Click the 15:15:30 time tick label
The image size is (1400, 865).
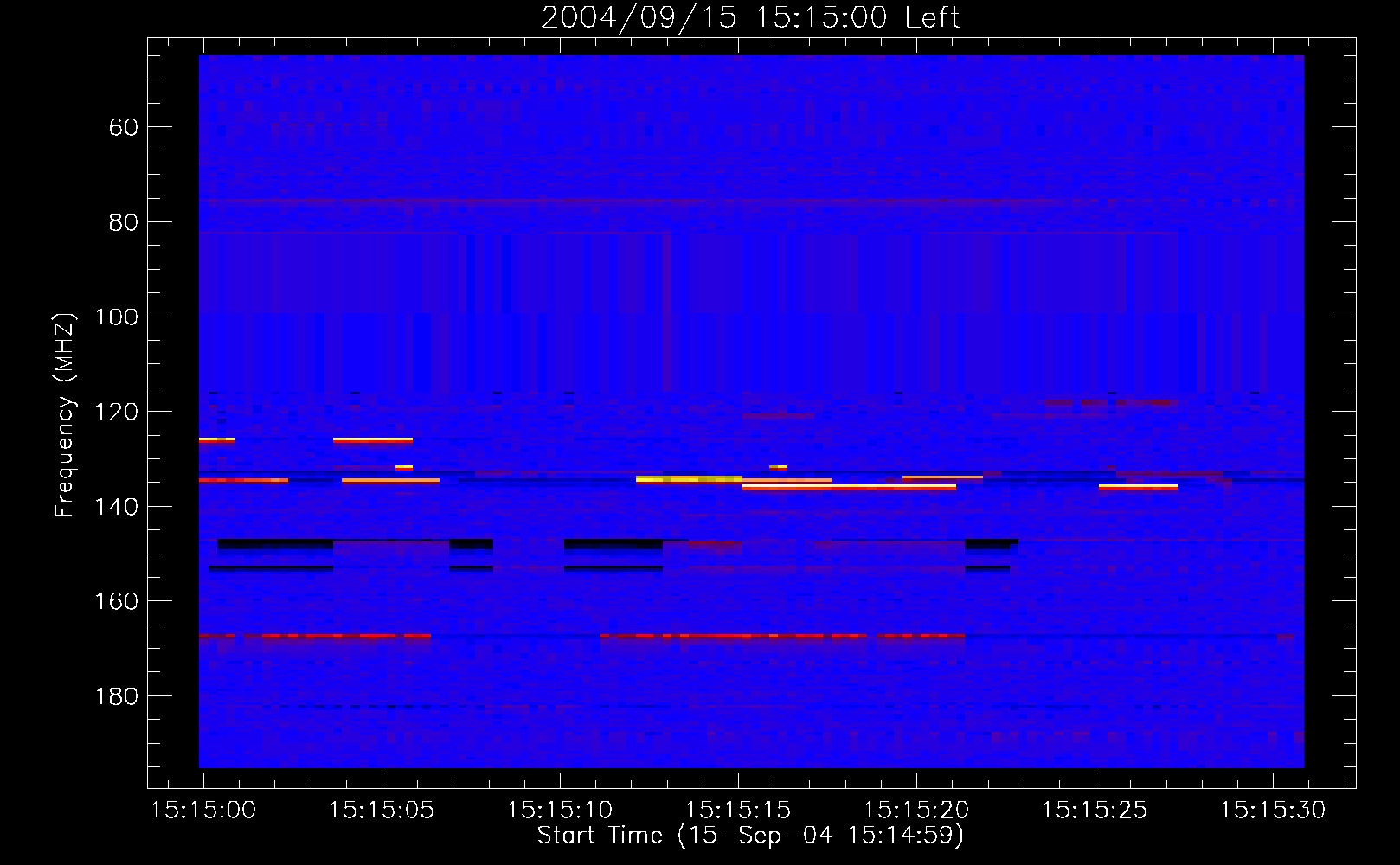(x=1273, y=811)
